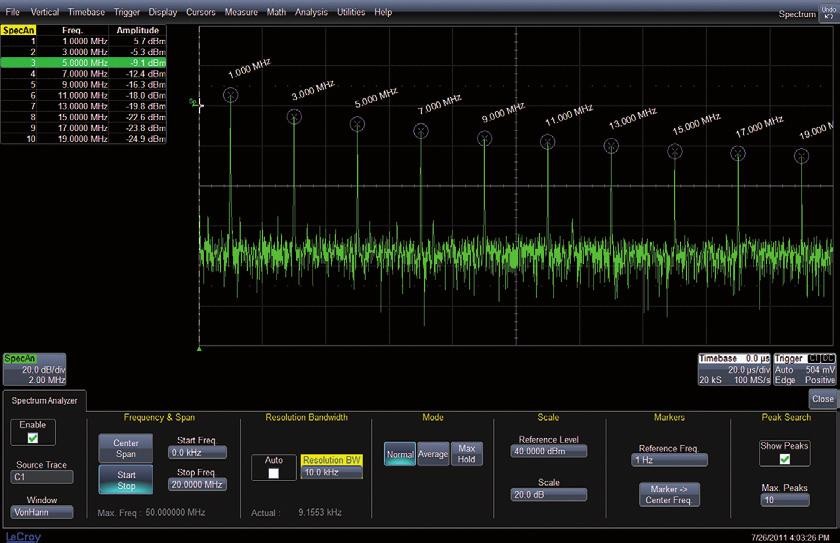Open the Analysis menu

(311, 12)
